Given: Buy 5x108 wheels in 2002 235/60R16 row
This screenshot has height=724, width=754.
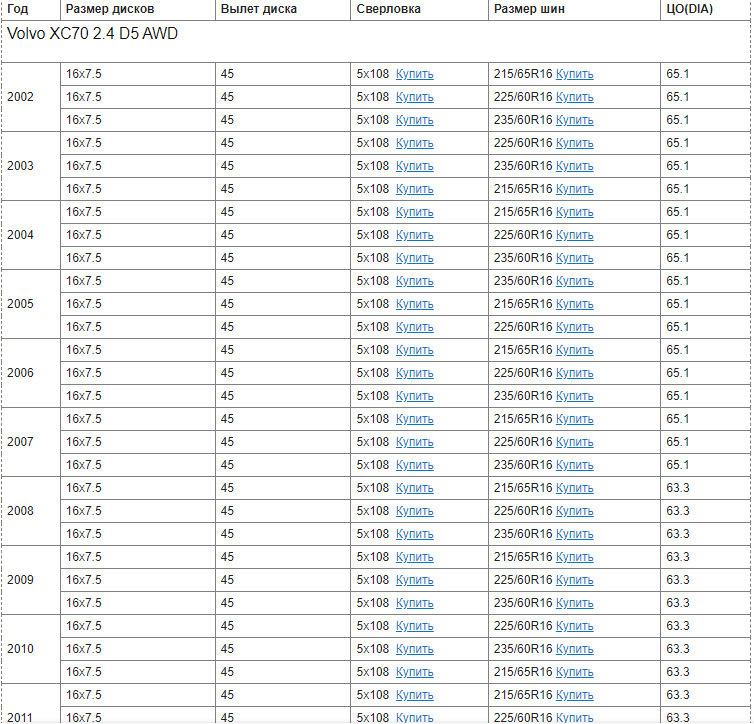Looking at the screenshot, I should (x=415, y=120).
